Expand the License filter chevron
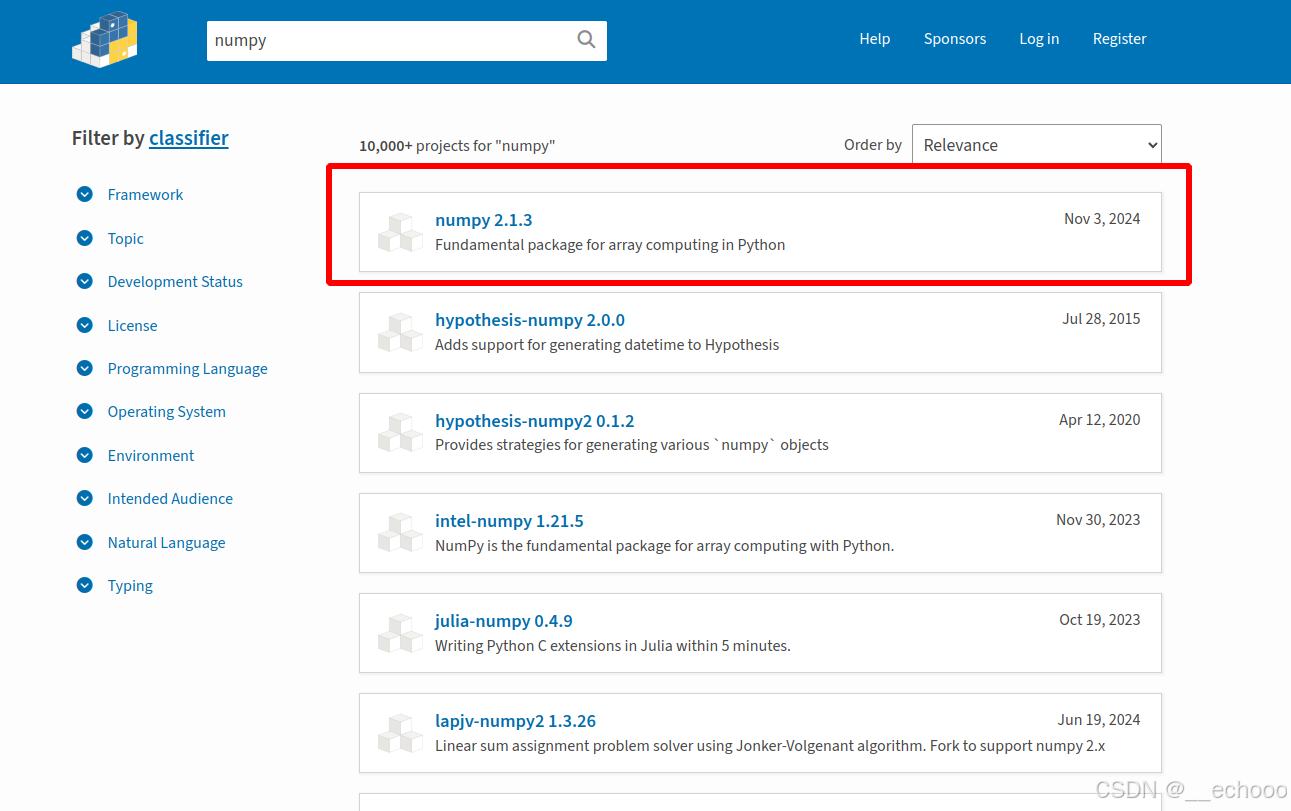Viewport: 1291px width, 811px height. (85, 325)
